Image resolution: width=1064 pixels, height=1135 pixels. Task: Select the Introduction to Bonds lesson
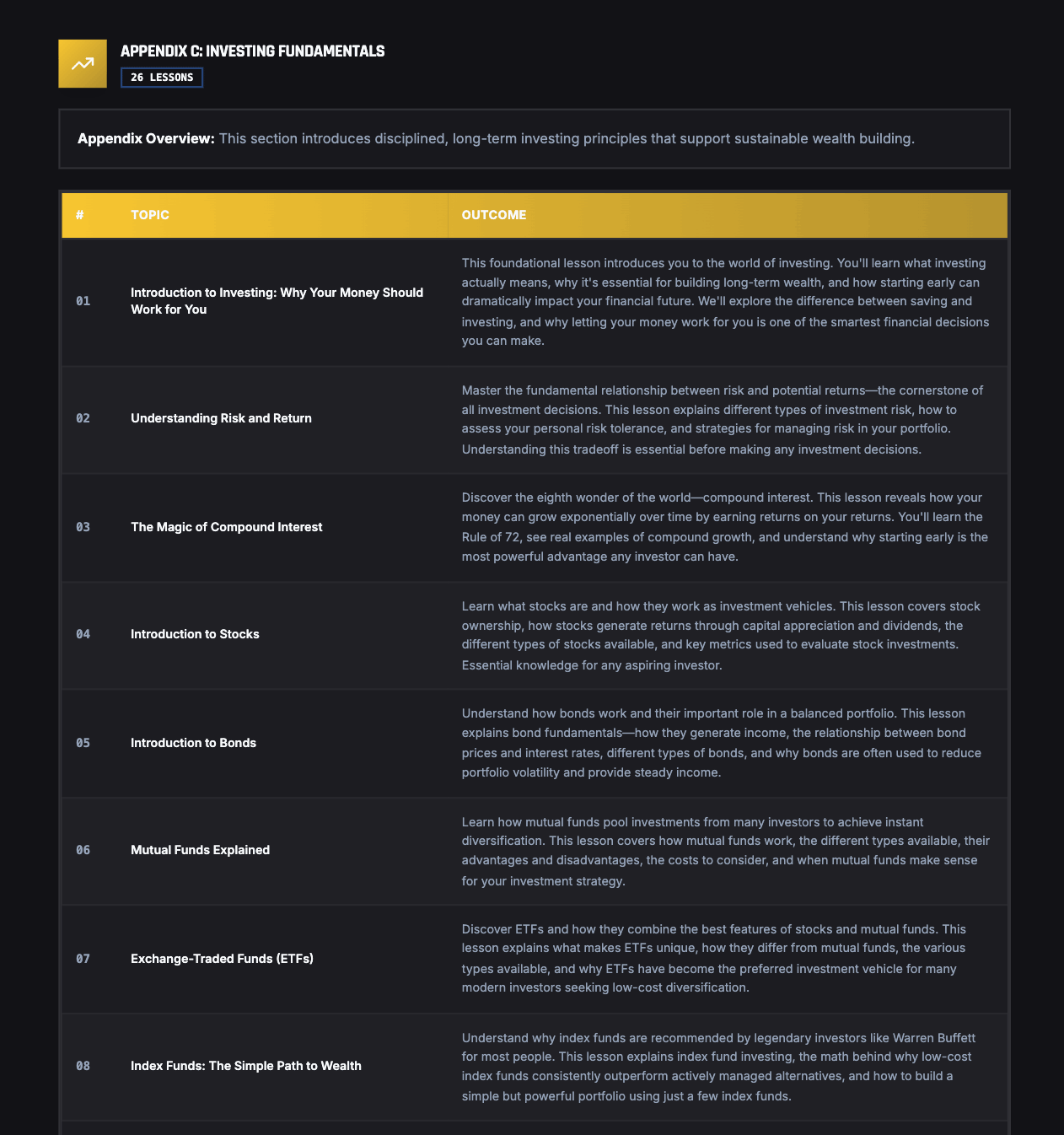pos(193,743)
